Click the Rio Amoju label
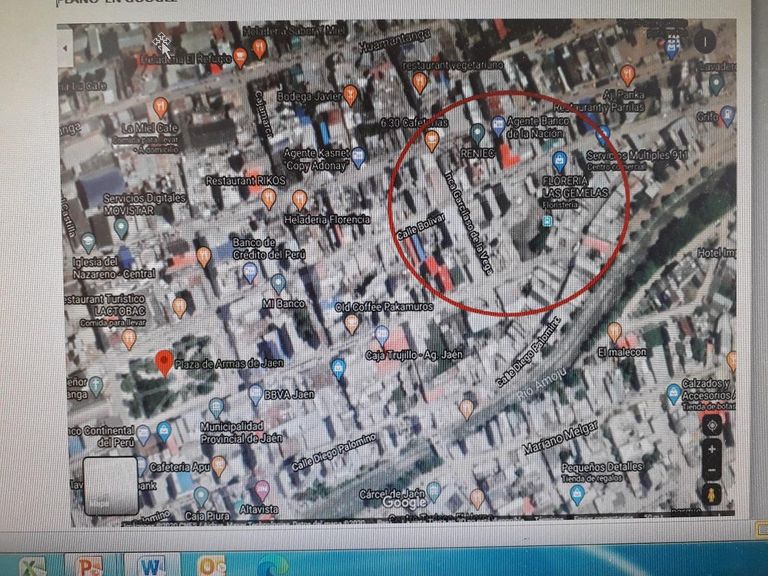The image size is (768, 576). 543,383
